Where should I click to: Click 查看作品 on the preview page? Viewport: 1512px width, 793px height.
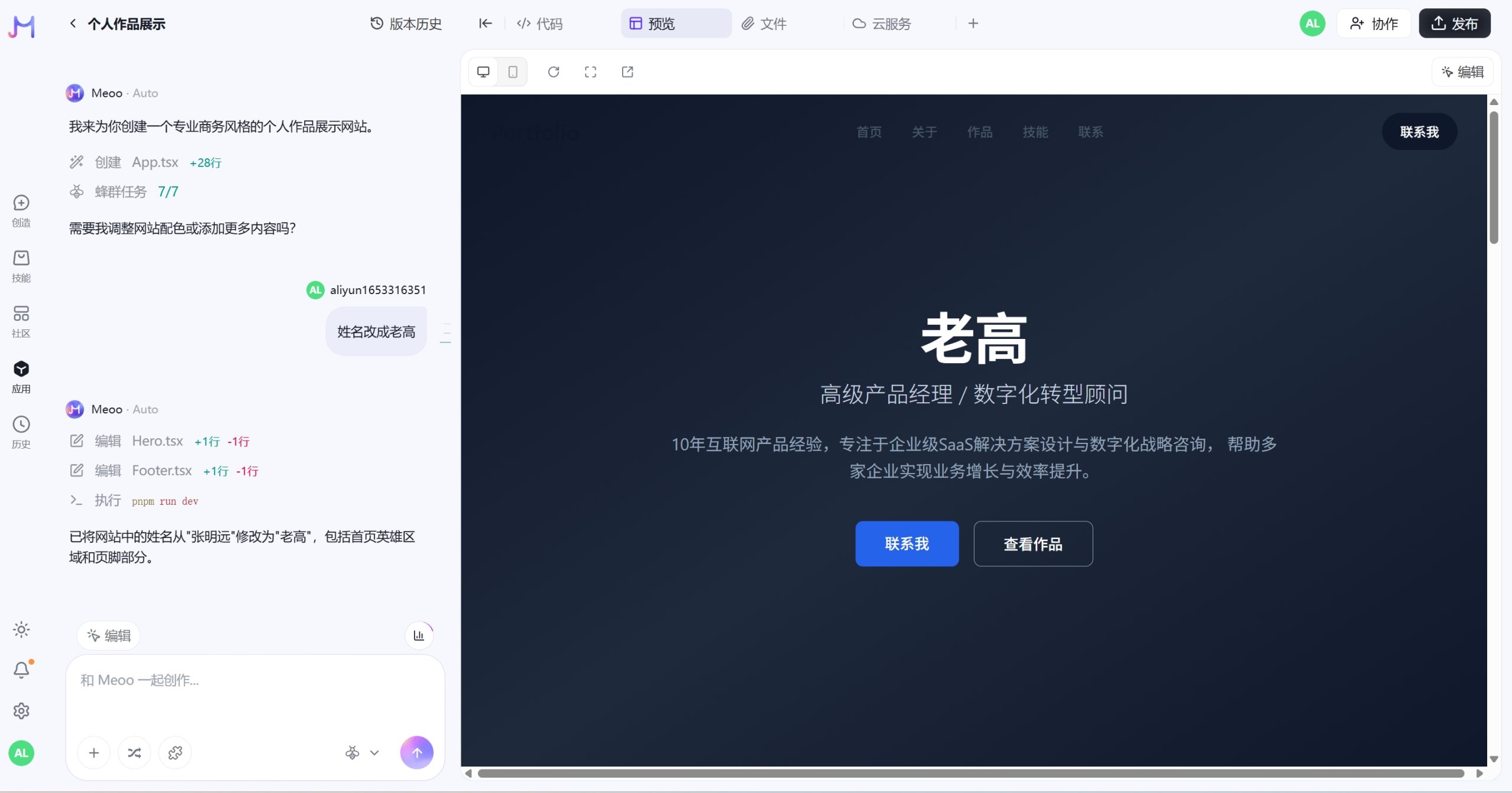point(1032,543)
